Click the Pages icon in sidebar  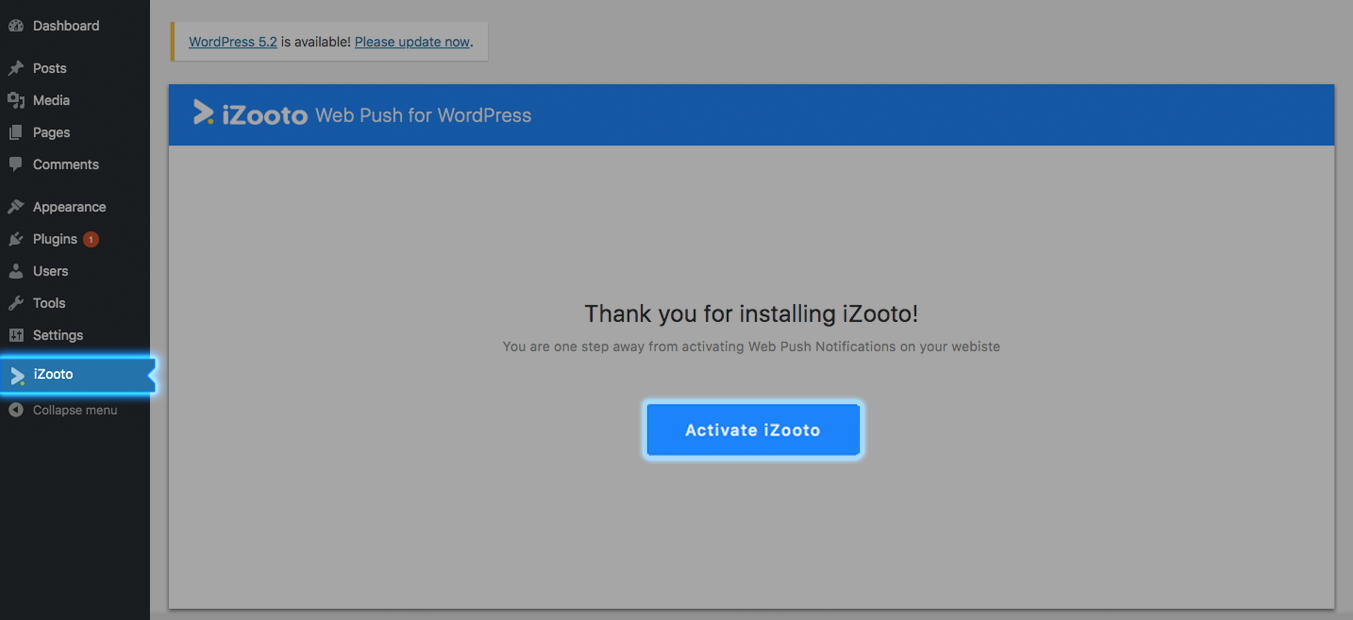16,132
